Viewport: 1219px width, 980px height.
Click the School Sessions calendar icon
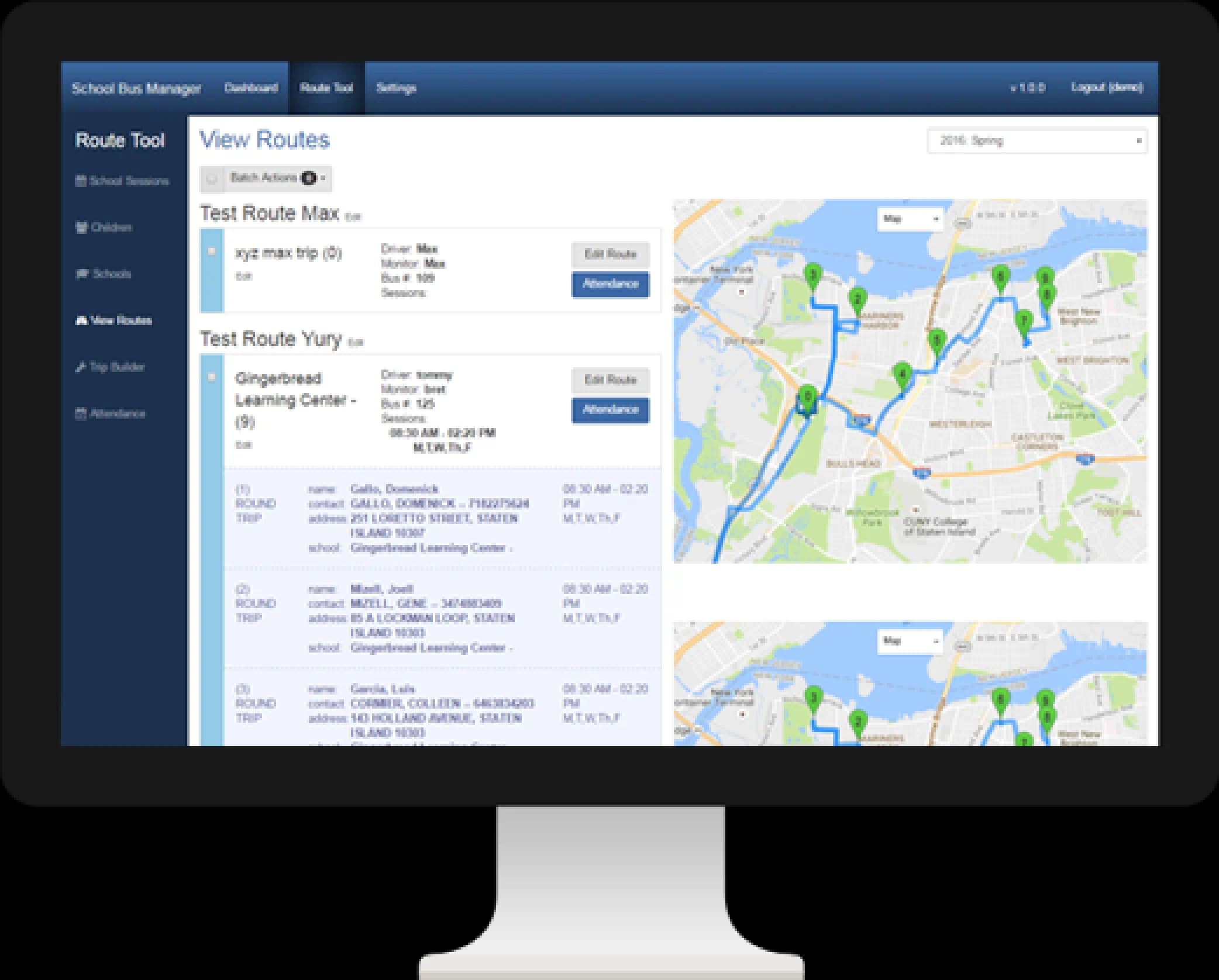click(x=81, y=181)
